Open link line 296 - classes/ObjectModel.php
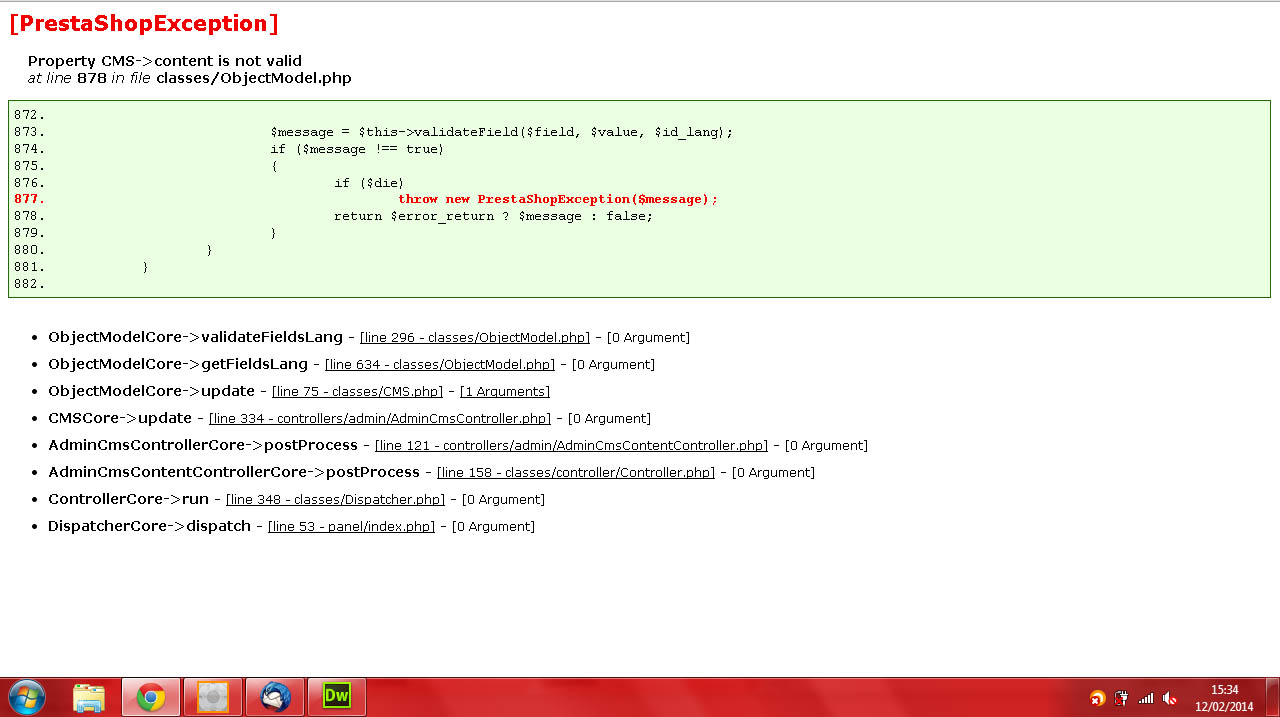The image size is (1280, 717). tap(475, 338)
